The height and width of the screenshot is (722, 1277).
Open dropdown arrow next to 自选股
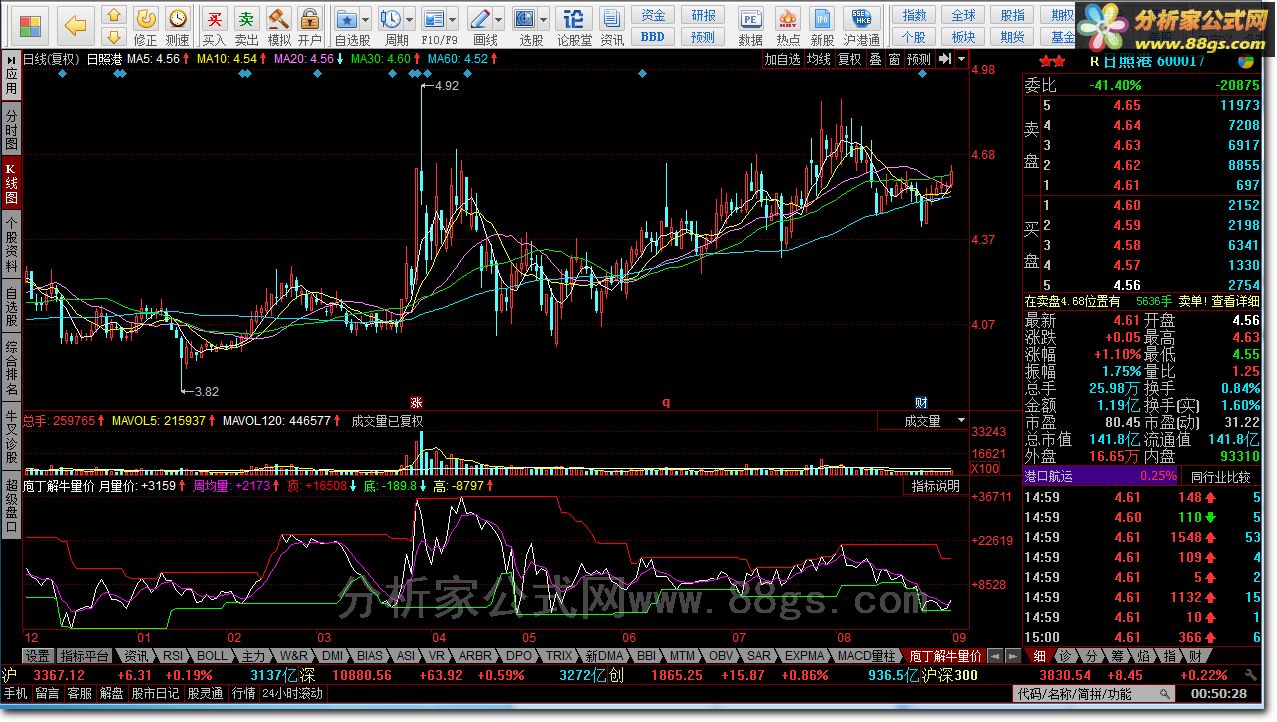(366, 19)
